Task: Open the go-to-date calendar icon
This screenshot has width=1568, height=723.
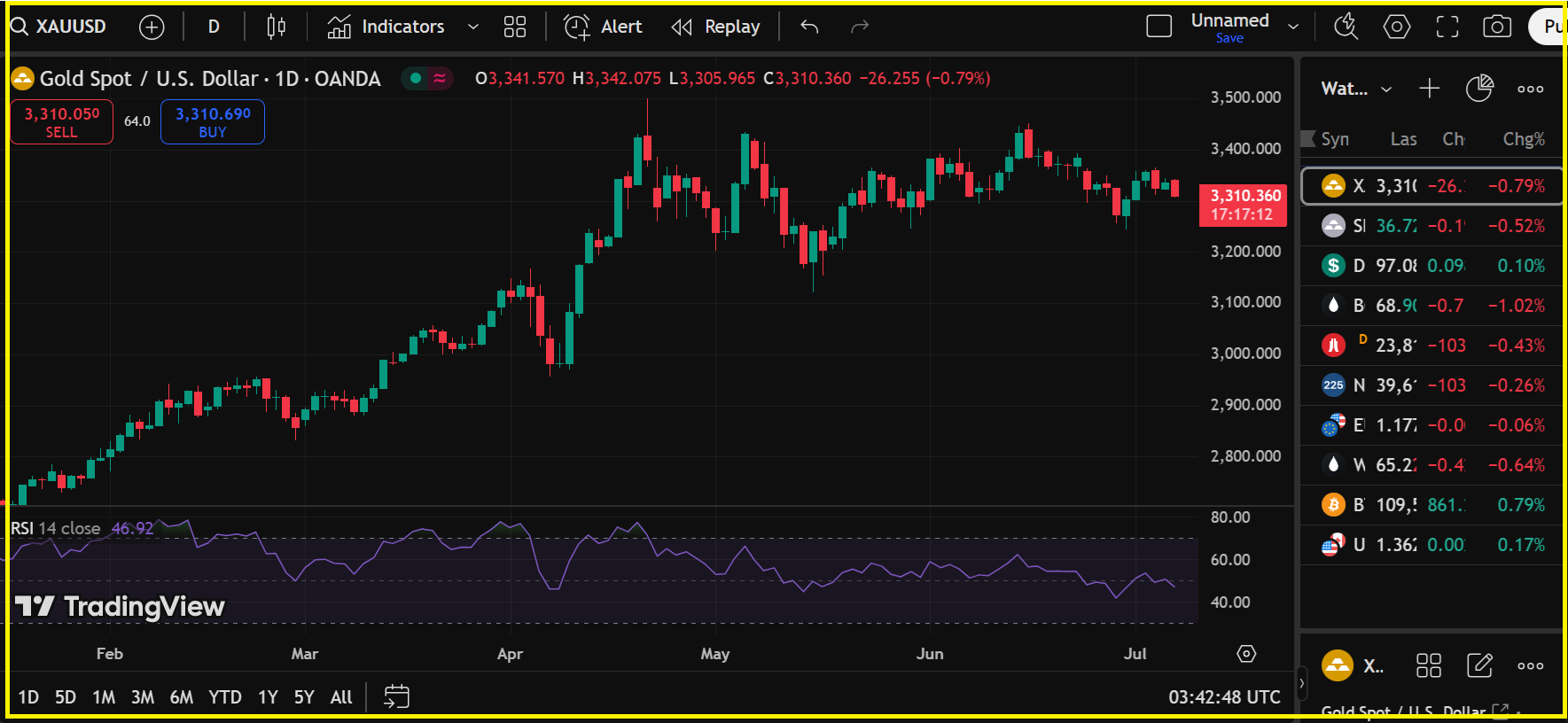Action: tap(396, 696)
